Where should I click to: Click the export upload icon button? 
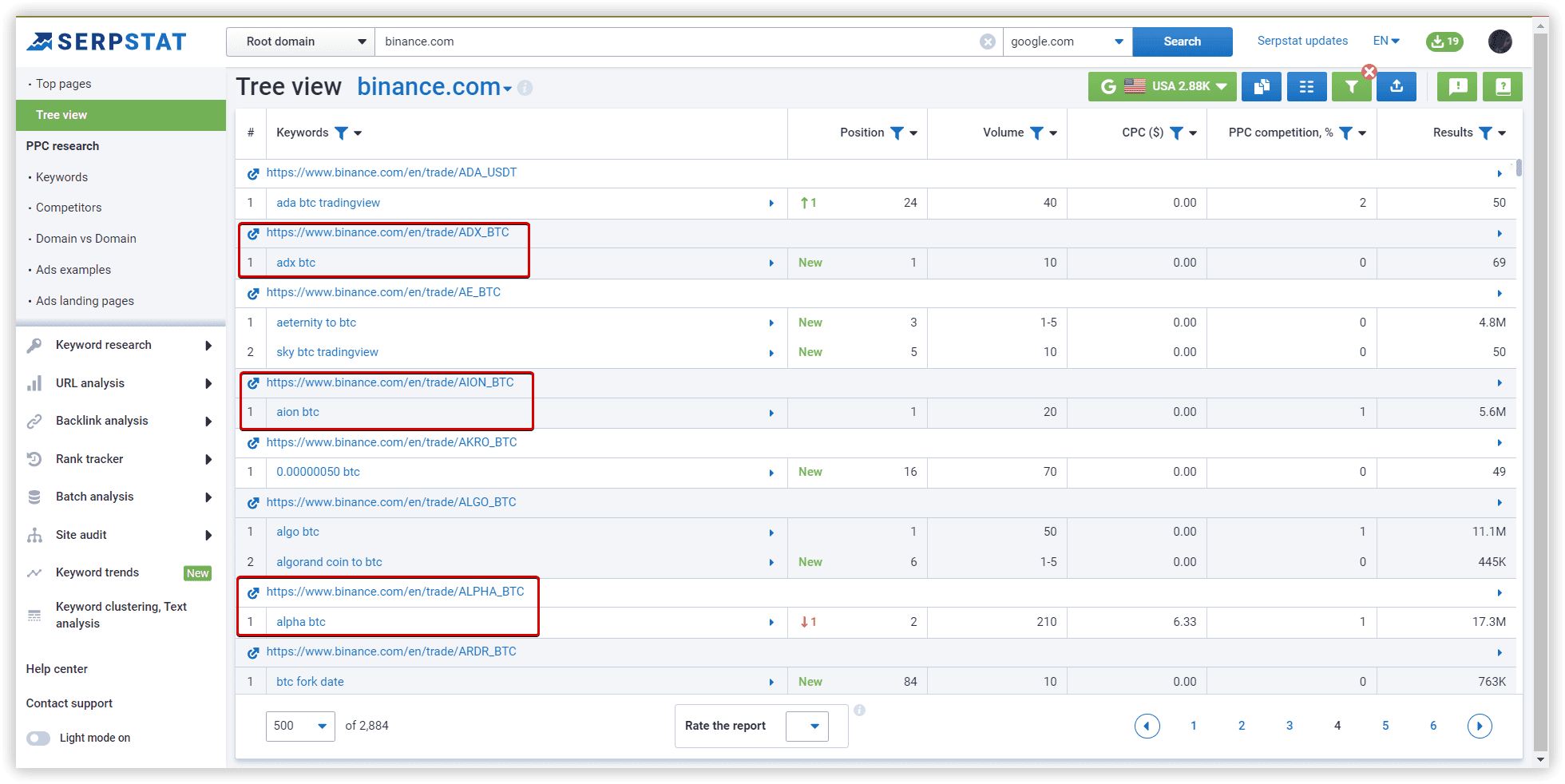(x=1397, y=86)
